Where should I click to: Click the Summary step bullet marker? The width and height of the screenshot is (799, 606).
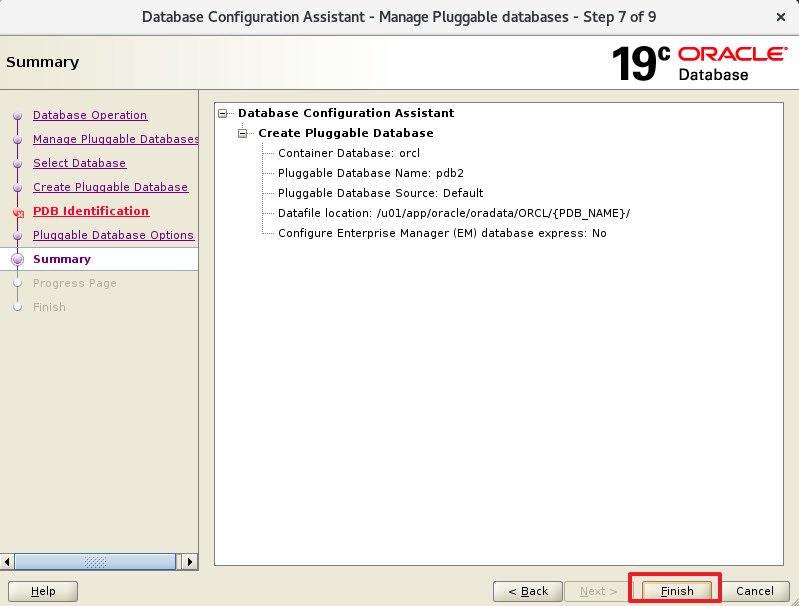(x=18, y=259)
